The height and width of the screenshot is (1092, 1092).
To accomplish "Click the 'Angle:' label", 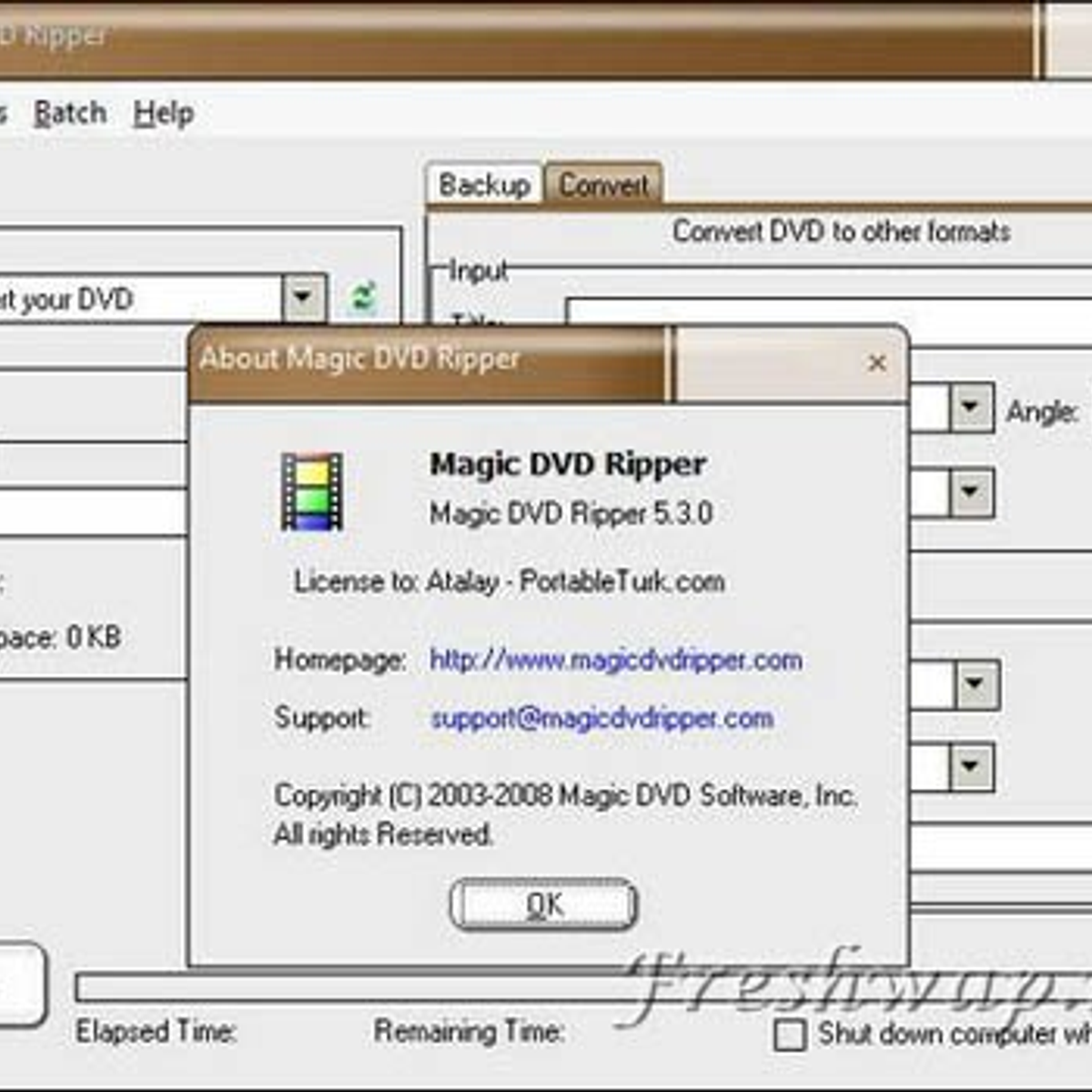I will tap(1043, 412).
